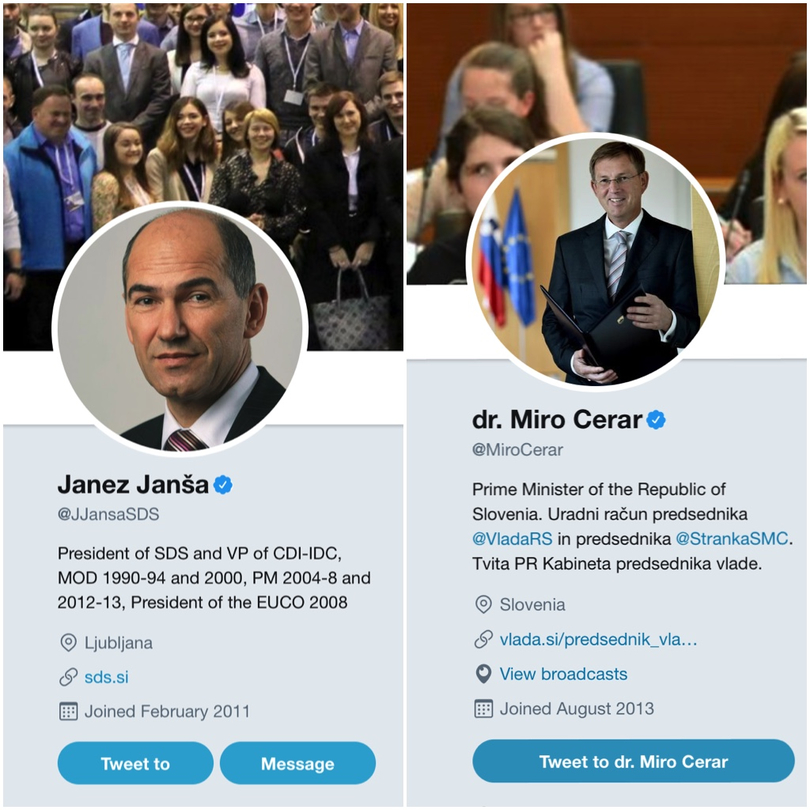Visit the @VladaRS mention
Viewport: 810px width, 810px height.
(x=512, y=539)
